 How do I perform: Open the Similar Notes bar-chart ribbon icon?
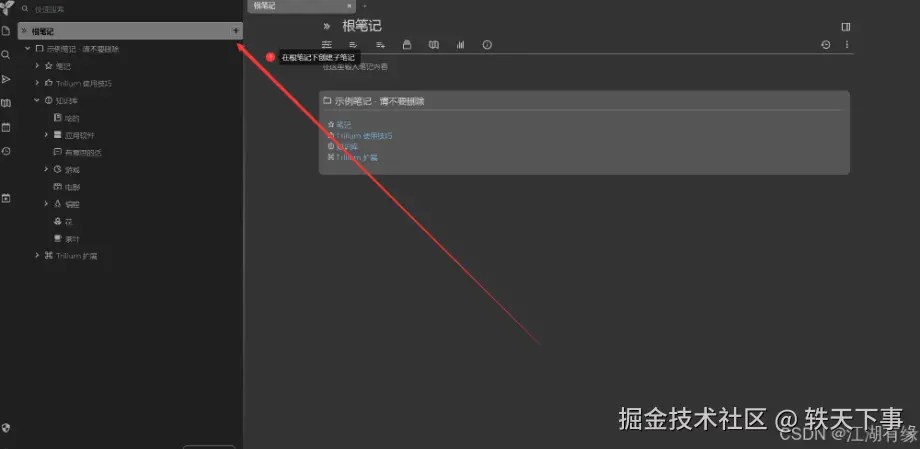461,45
